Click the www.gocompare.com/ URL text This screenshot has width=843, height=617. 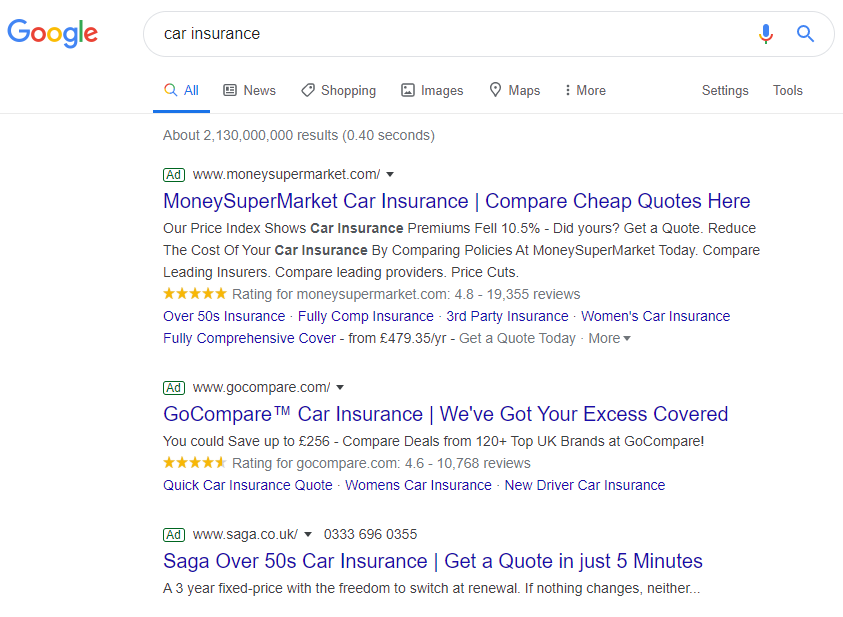click(261, 388)
